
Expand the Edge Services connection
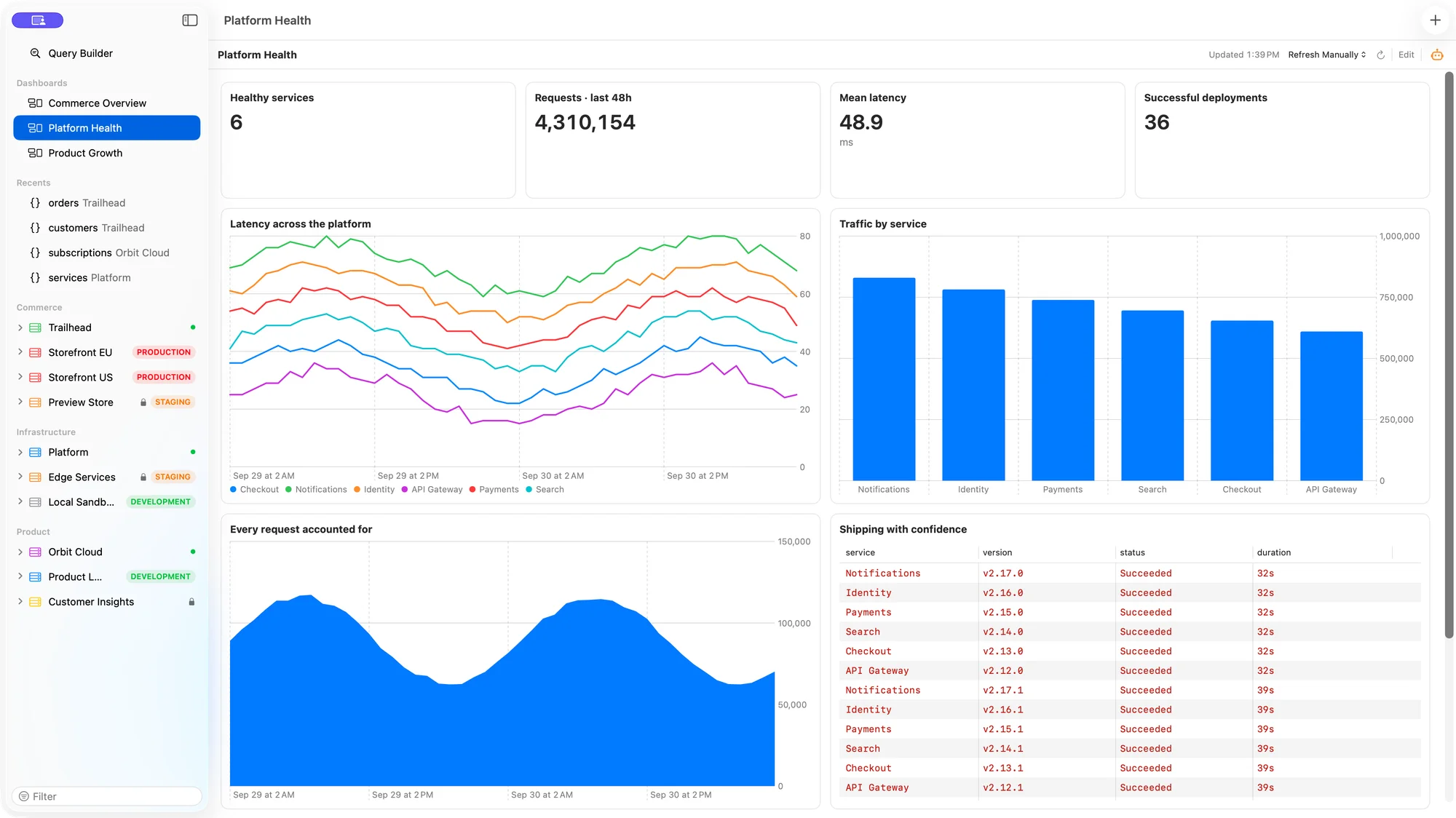coord(20,477)
